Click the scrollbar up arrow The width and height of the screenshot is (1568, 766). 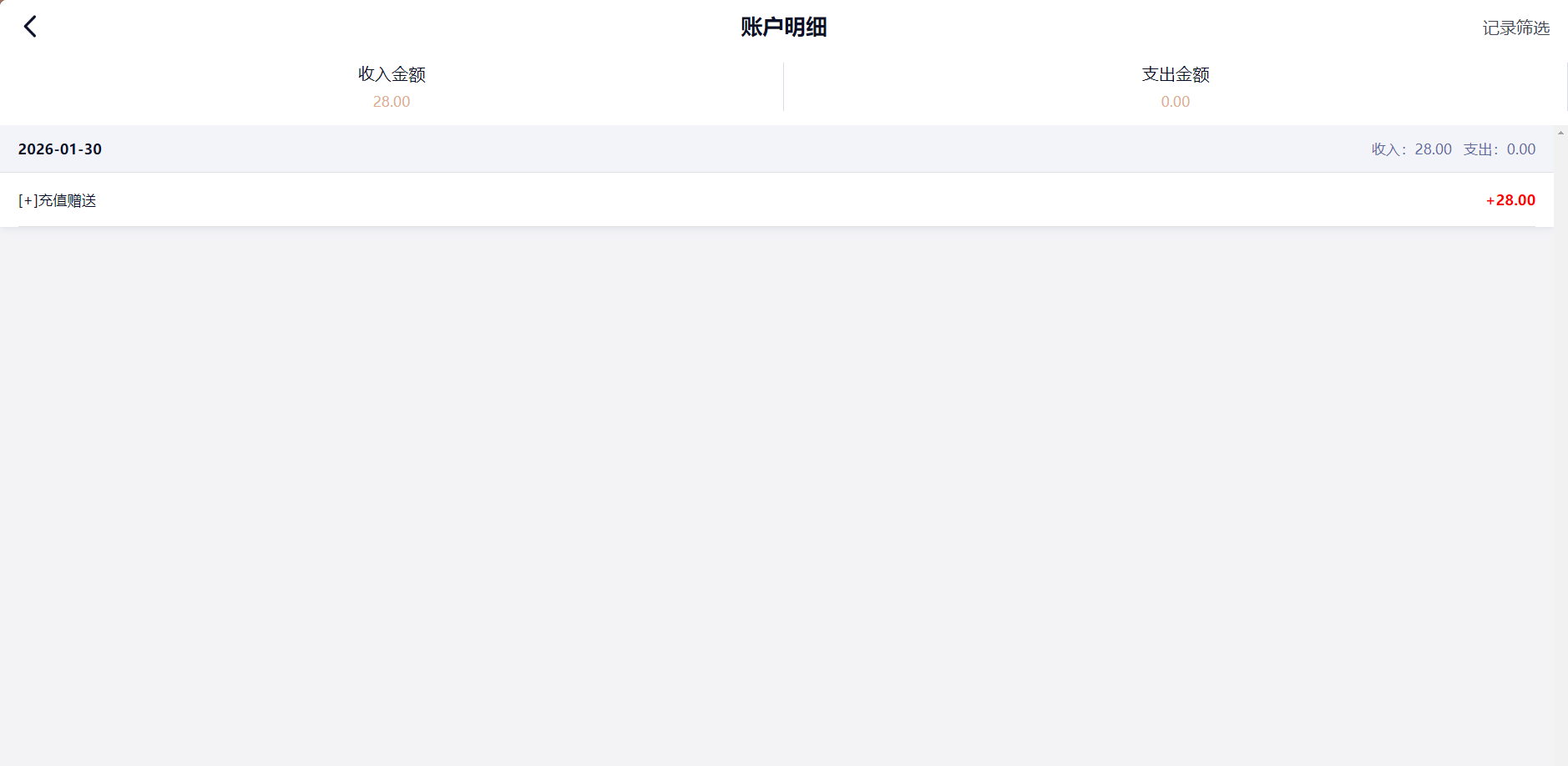click(x=1560, y=133)
